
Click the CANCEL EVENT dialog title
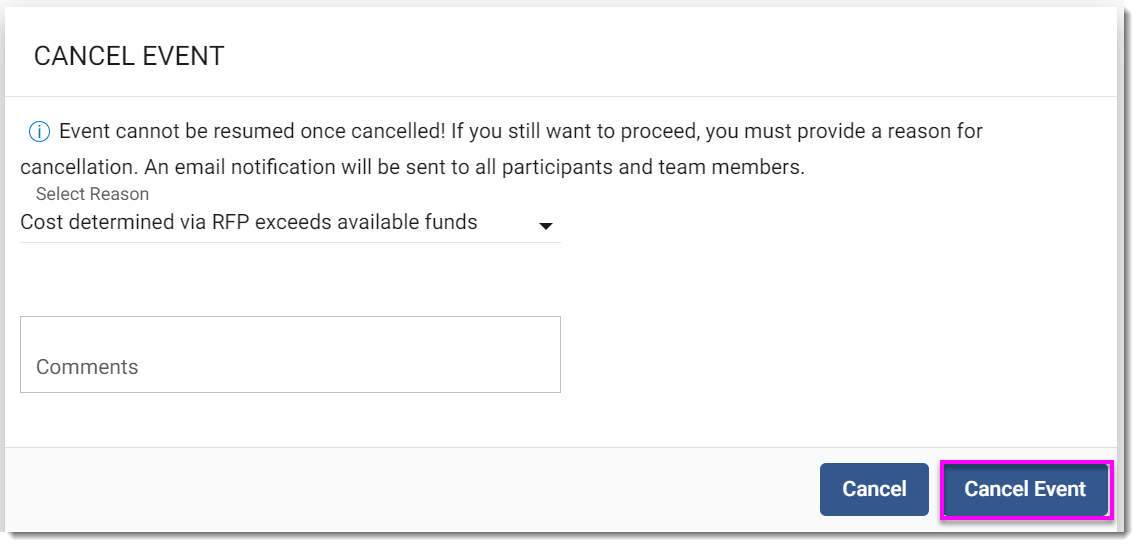[129, 56]
